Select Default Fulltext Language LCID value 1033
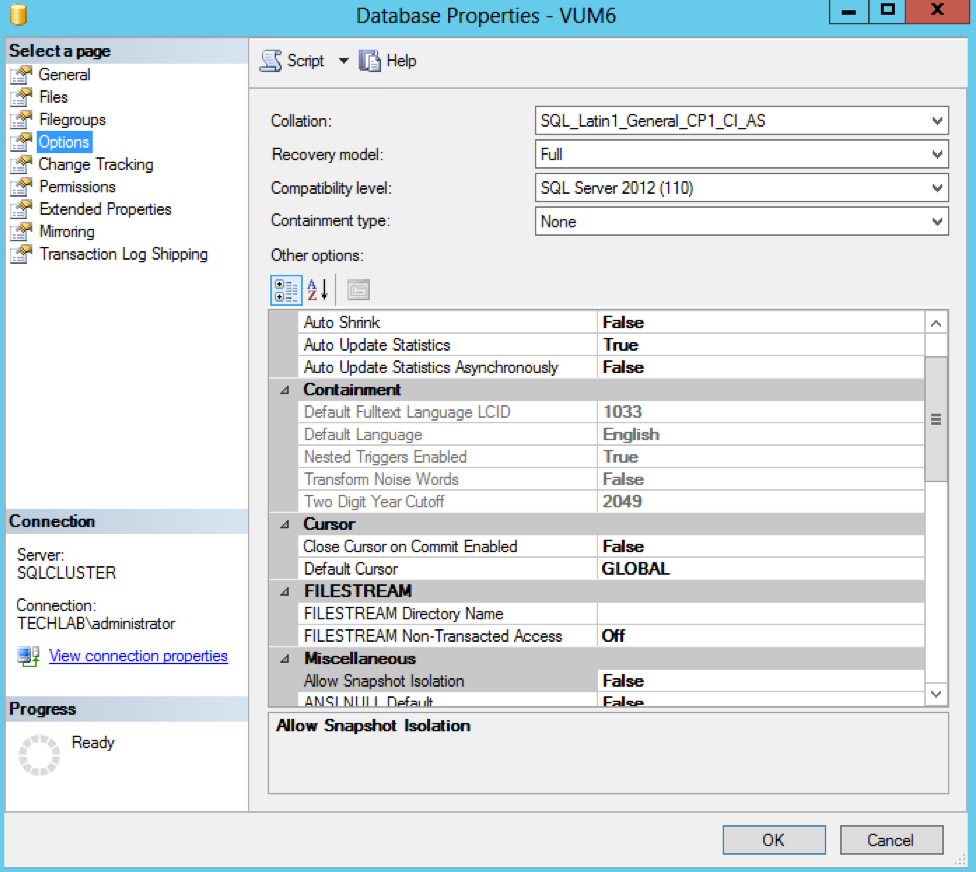This screenshot has height=872, width=976. click(x=761, y=412)
